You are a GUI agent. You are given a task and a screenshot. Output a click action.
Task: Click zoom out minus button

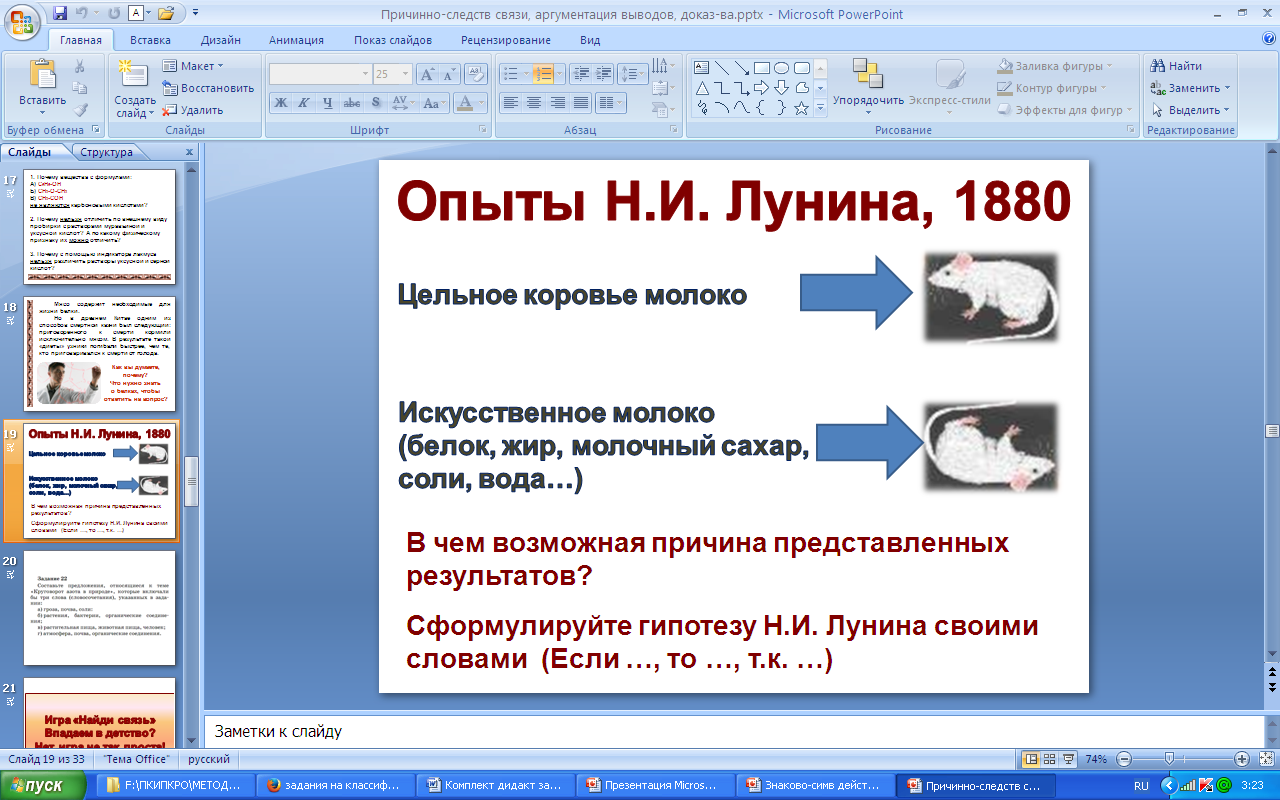tap(1124, 759)
